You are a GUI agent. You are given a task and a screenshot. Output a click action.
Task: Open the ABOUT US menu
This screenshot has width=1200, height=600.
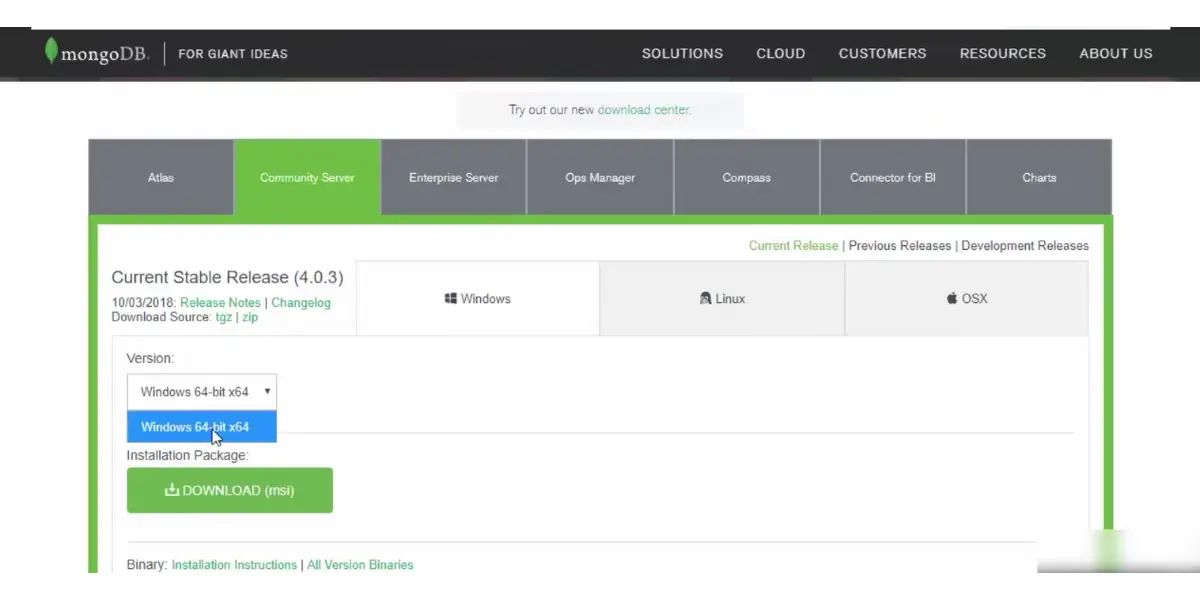(1116, 54)
